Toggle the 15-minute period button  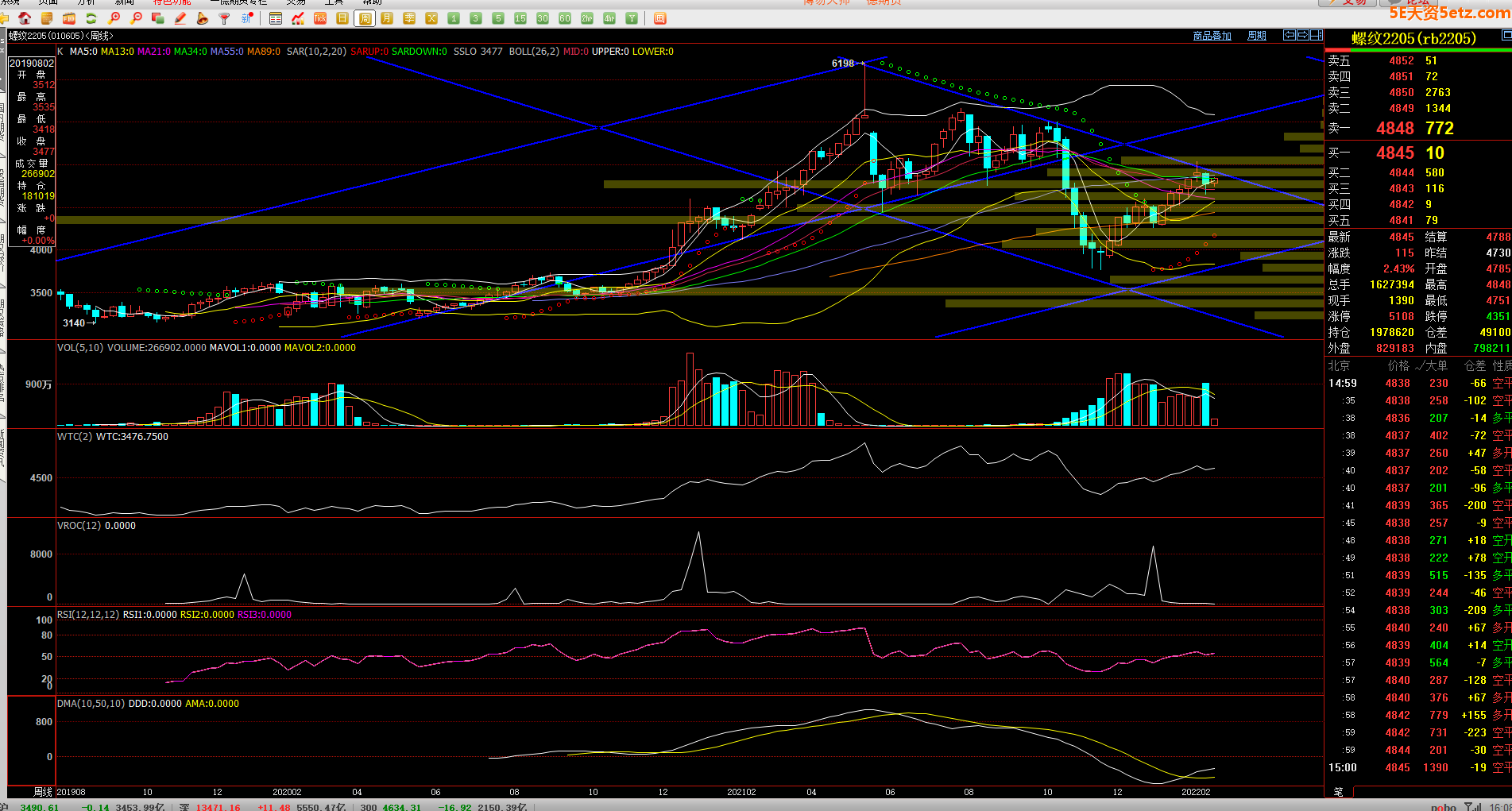tap(520, 18)
